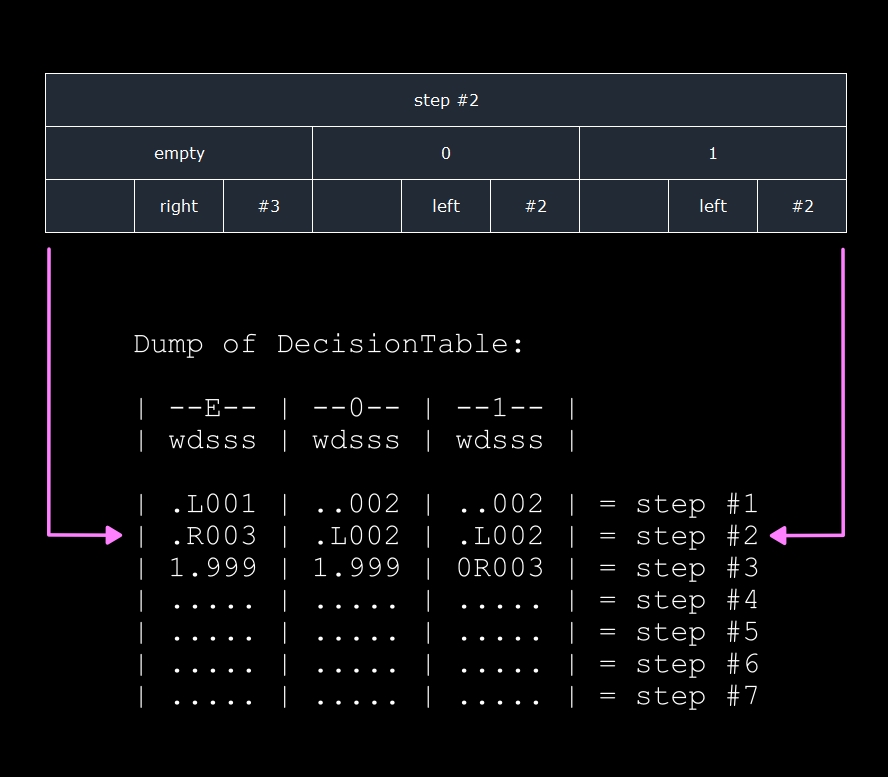Click the 'step #2' table header cell
This screenshot has height=777, width=888.
[x=446, y=100]
